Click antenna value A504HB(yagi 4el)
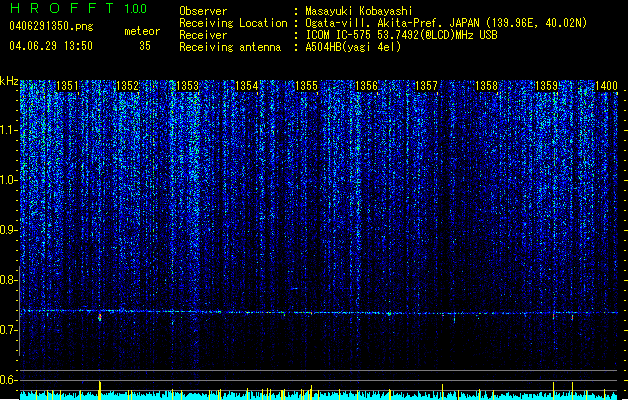 (x=353, y=47)
